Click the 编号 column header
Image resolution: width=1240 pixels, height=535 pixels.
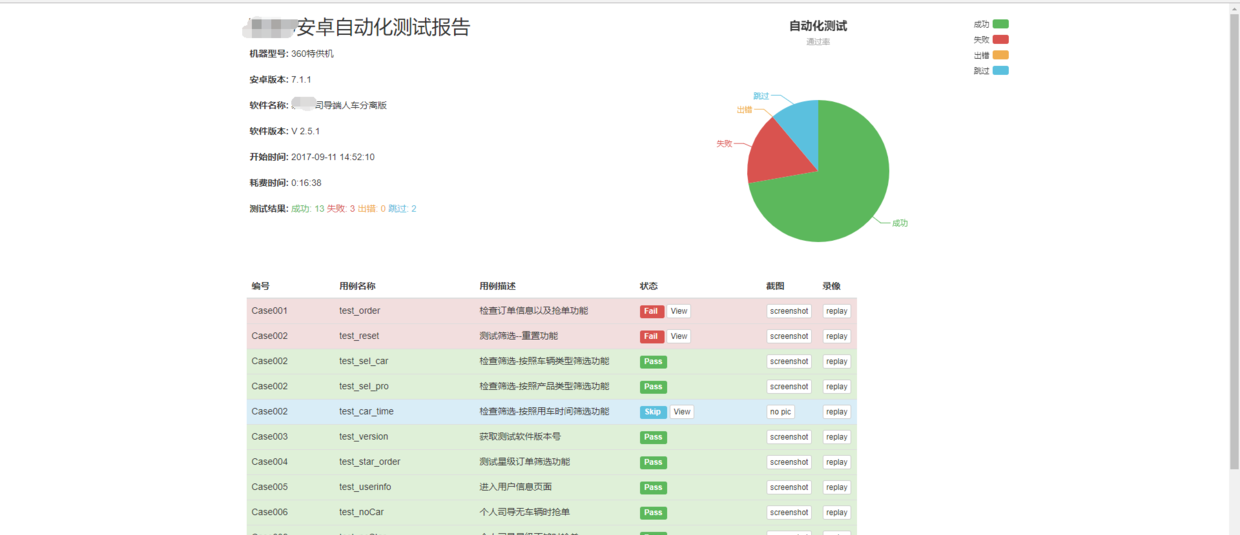pos(260,286)
